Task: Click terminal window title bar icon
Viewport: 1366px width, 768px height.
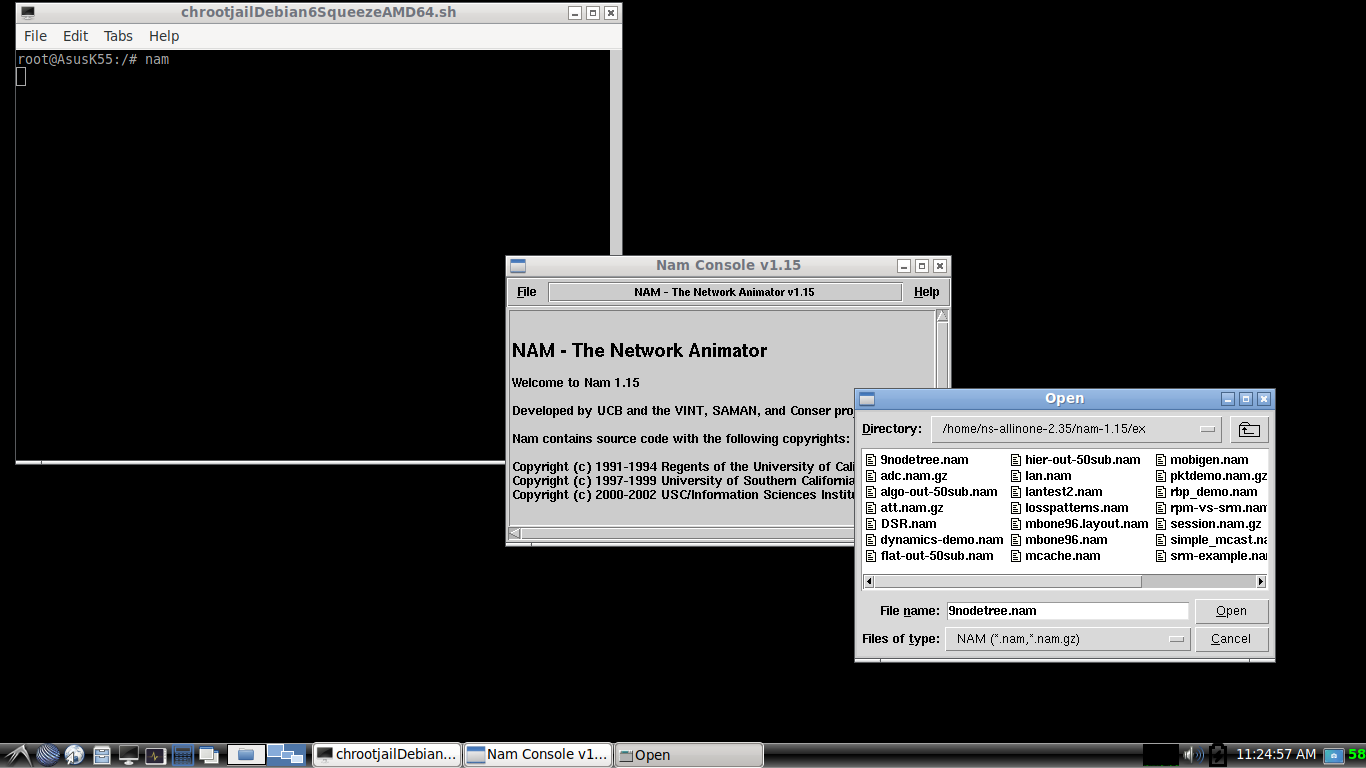Action: point(28,13)
